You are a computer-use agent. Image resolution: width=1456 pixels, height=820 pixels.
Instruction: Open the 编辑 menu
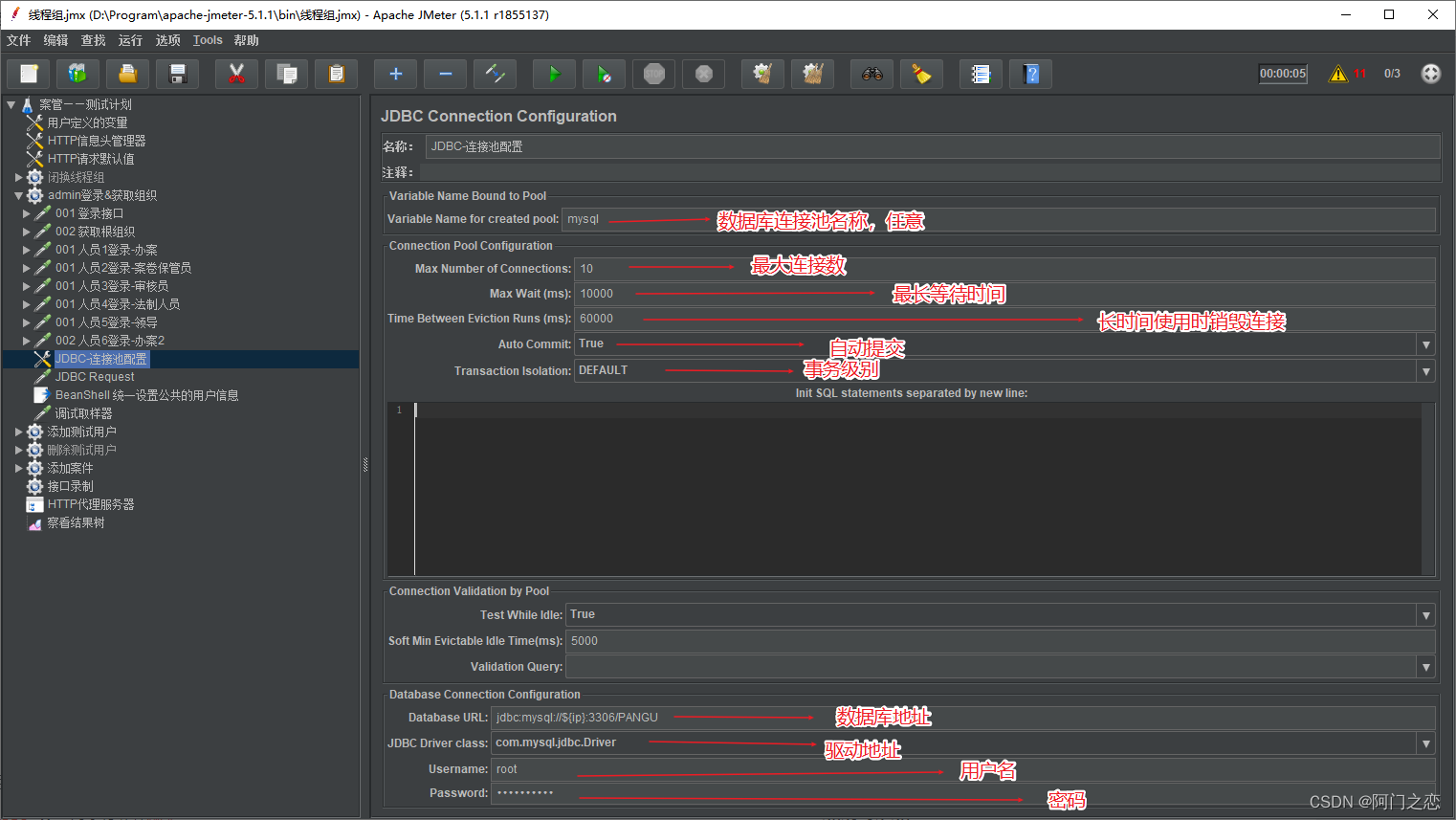[55, 40]
